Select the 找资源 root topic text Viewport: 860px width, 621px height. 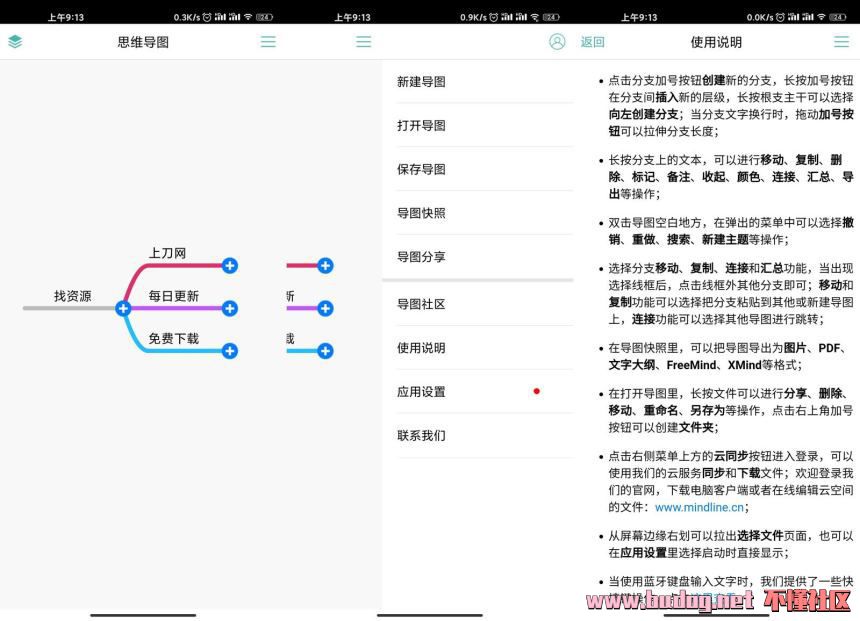72,296
